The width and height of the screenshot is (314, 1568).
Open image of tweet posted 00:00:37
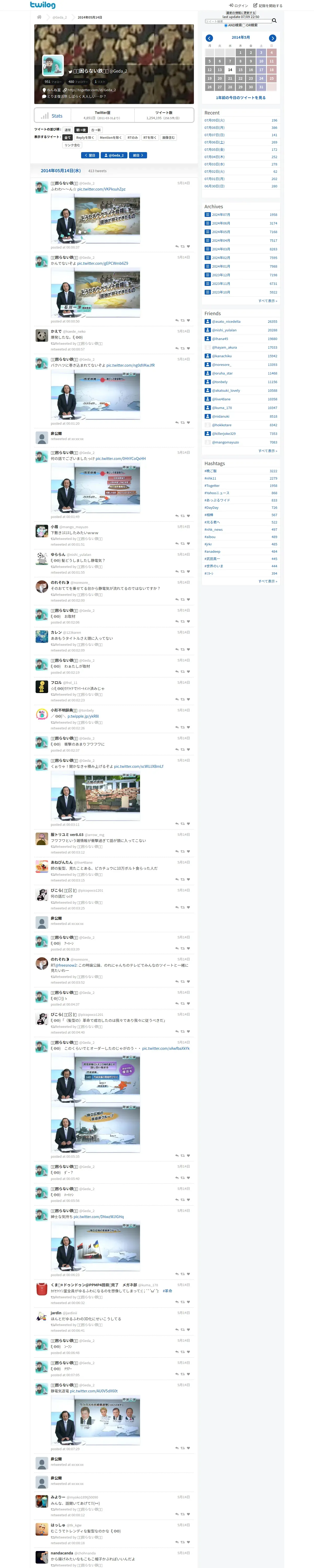(95, 218)
